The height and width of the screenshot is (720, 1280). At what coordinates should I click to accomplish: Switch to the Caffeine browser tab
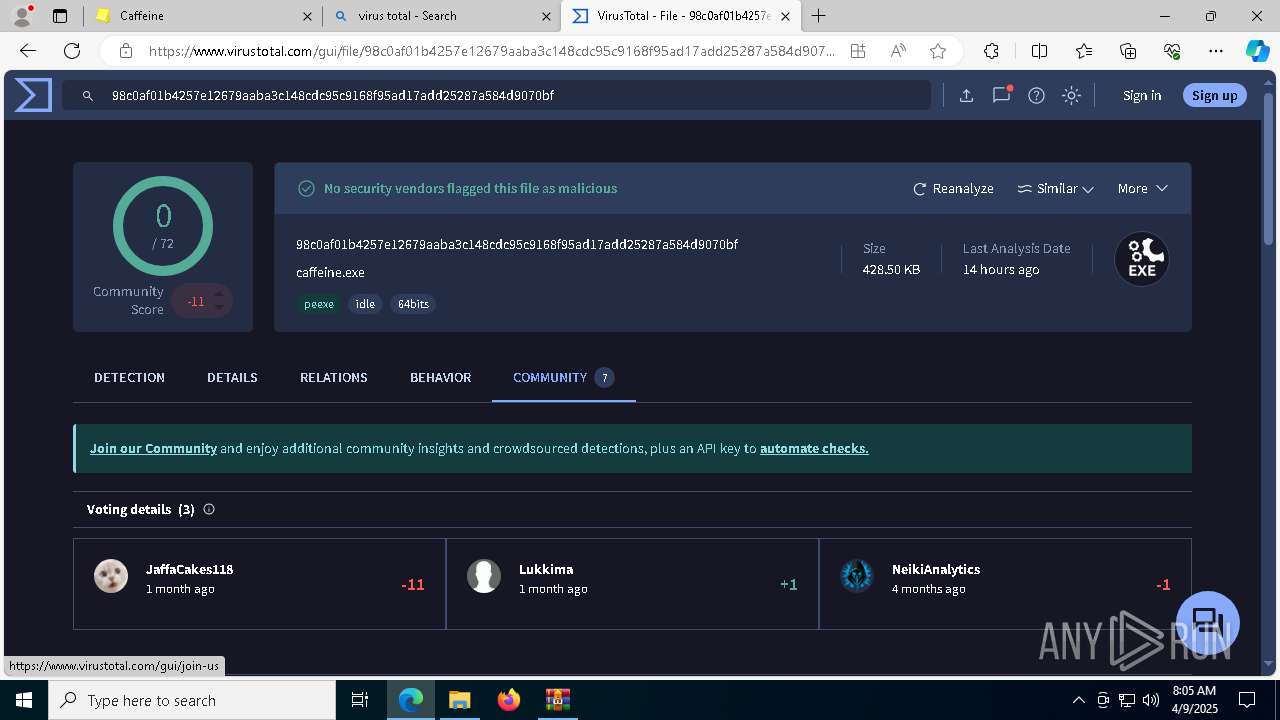click(202, 16)
